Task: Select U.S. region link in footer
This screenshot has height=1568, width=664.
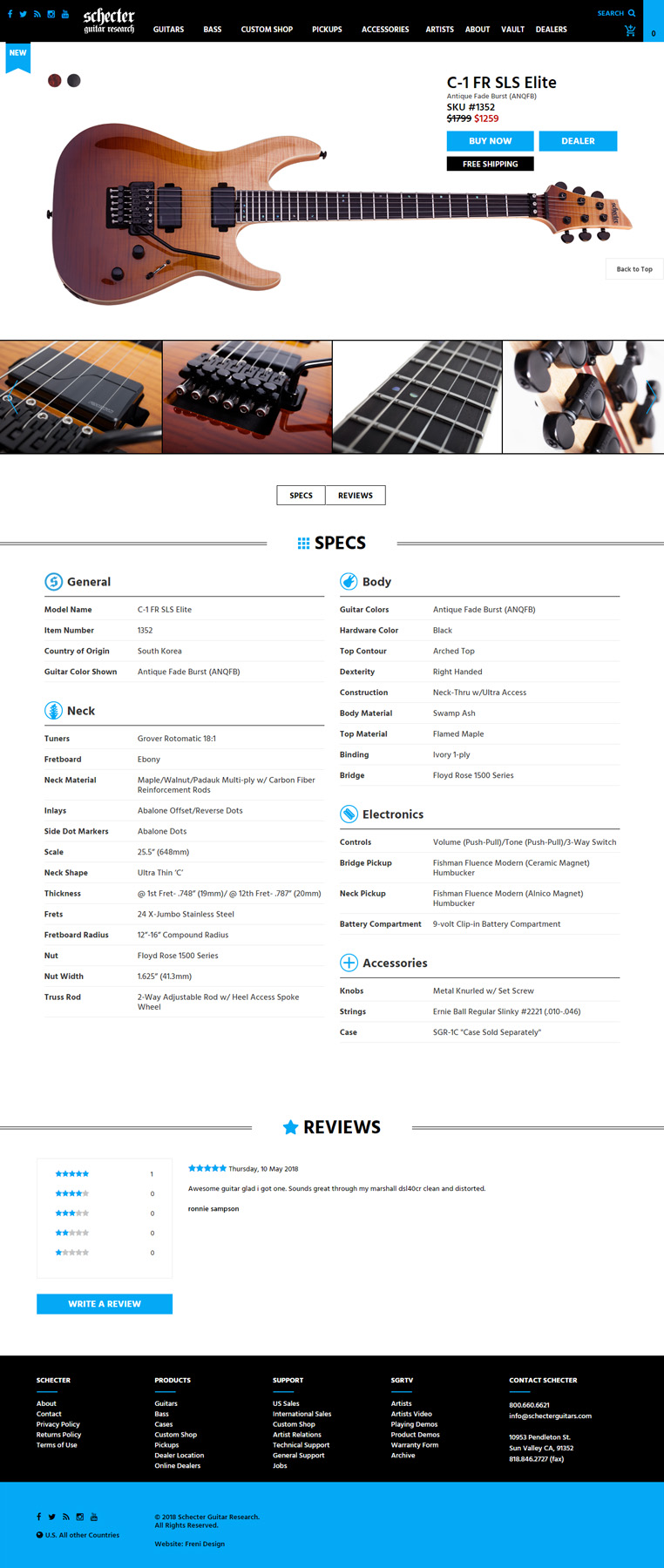Action: [51, 1535]
